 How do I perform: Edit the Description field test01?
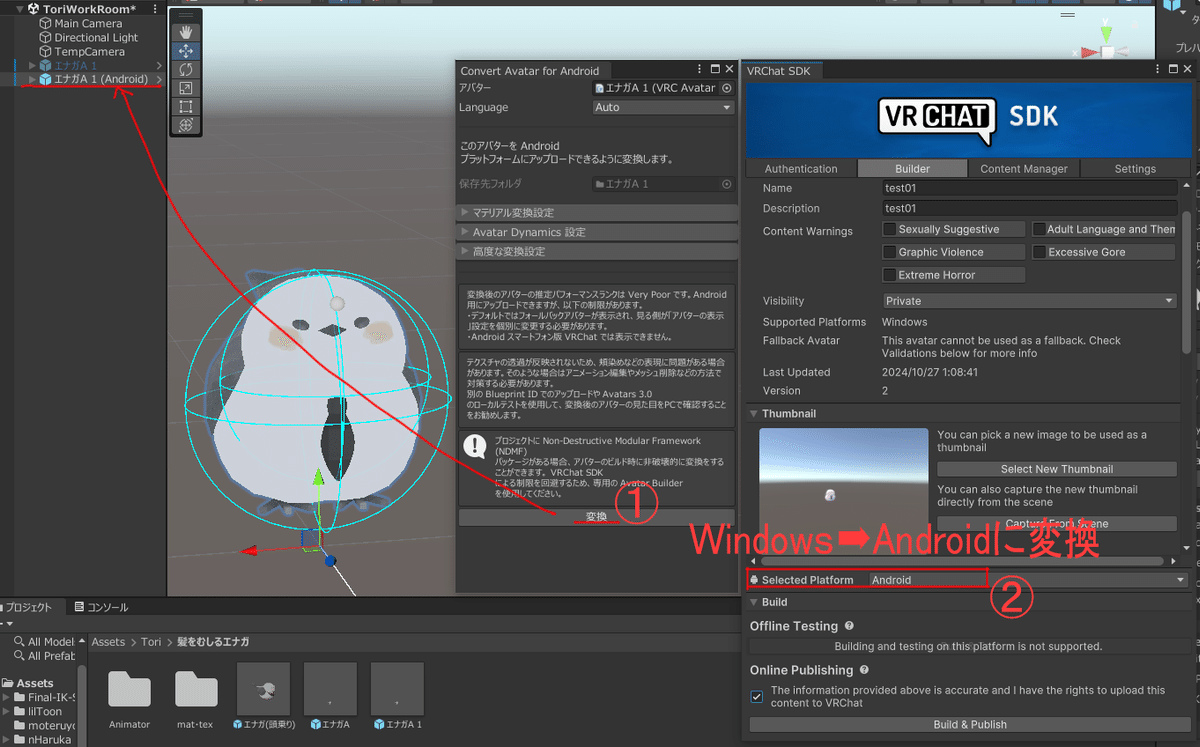point(1030,209)
